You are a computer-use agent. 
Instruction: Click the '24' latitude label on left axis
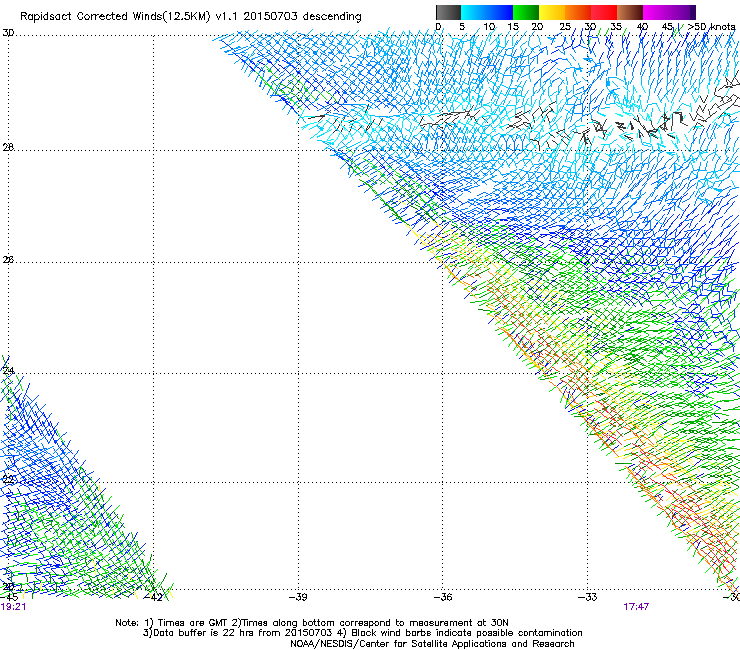point(8,371)
